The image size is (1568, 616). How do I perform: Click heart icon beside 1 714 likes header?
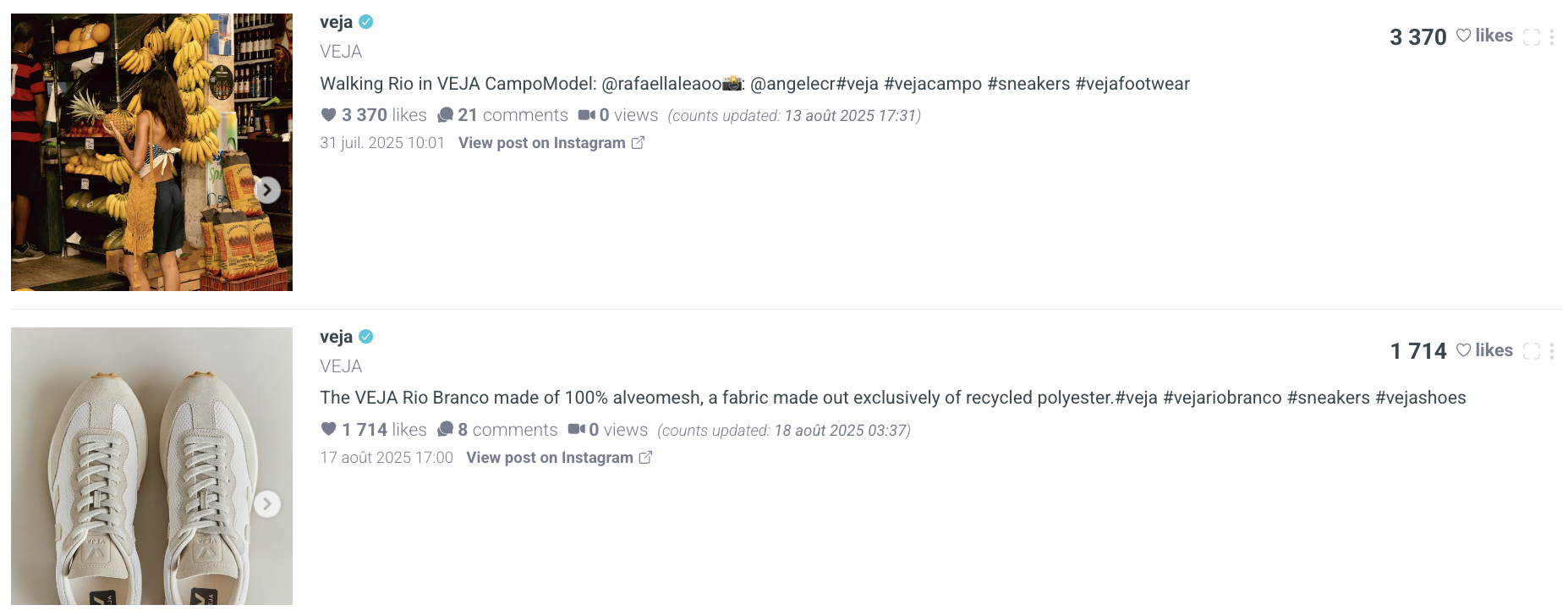[x=1463, y=350]
